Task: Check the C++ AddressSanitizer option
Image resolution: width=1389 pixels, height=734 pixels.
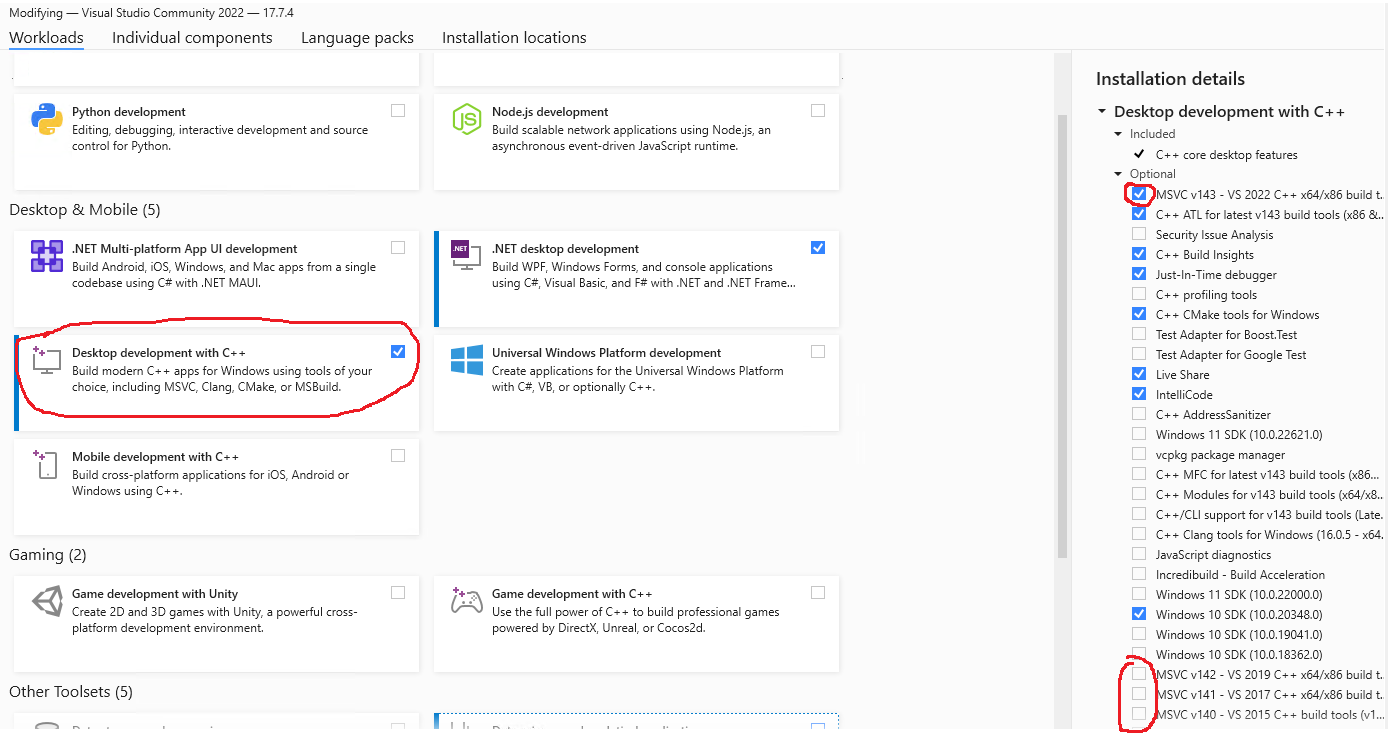Action: 1139,414
